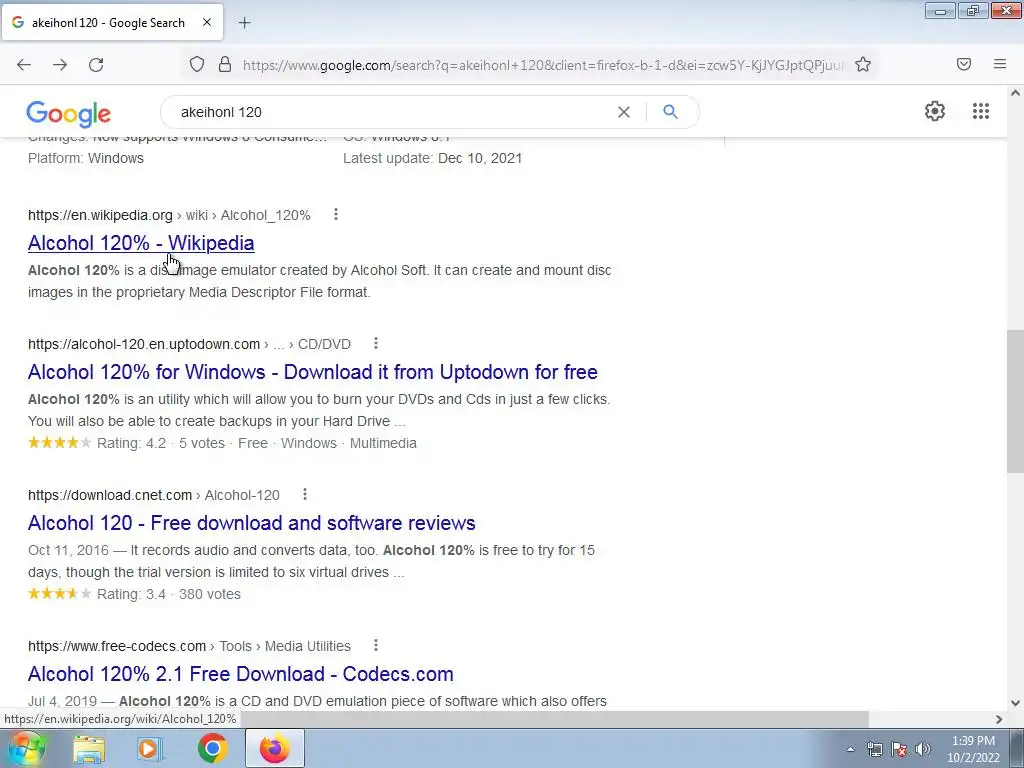Click the 'Rating: 4.2' text
This screenshot has height=768, width=1024.
[x=131, y=443]
